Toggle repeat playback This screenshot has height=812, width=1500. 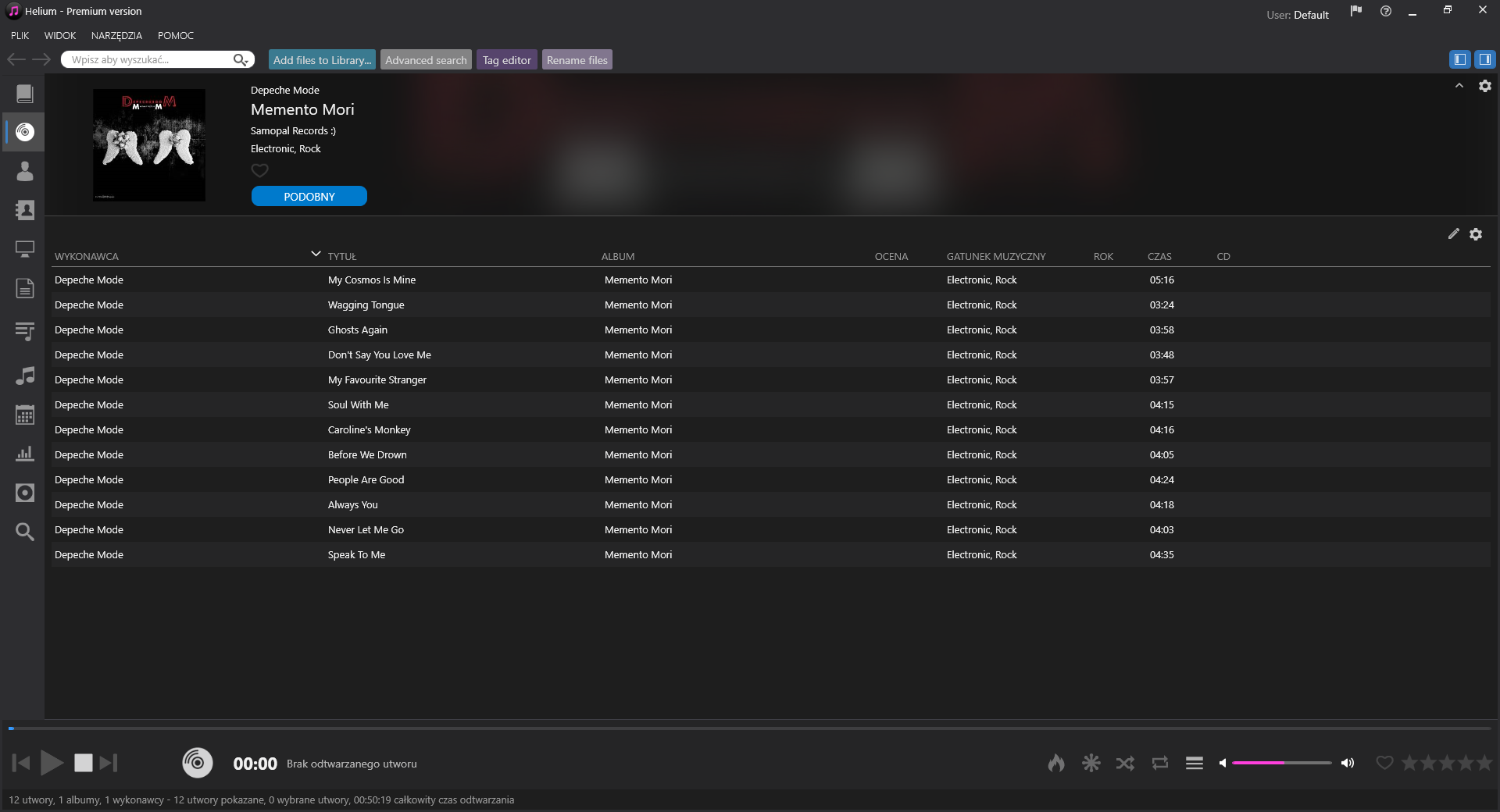[x=1160, y=763]
